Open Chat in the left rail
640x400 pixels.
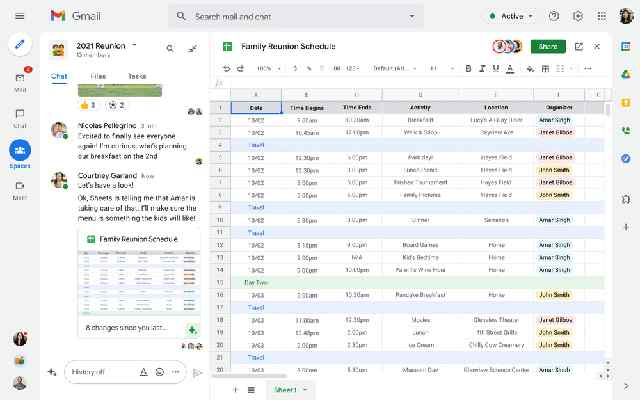click(20, 118)
